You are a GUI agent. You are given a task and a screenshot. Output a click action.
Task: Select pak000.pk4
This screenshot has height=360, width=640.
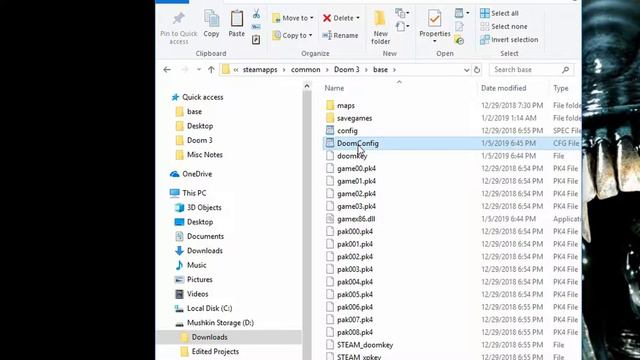355,231
